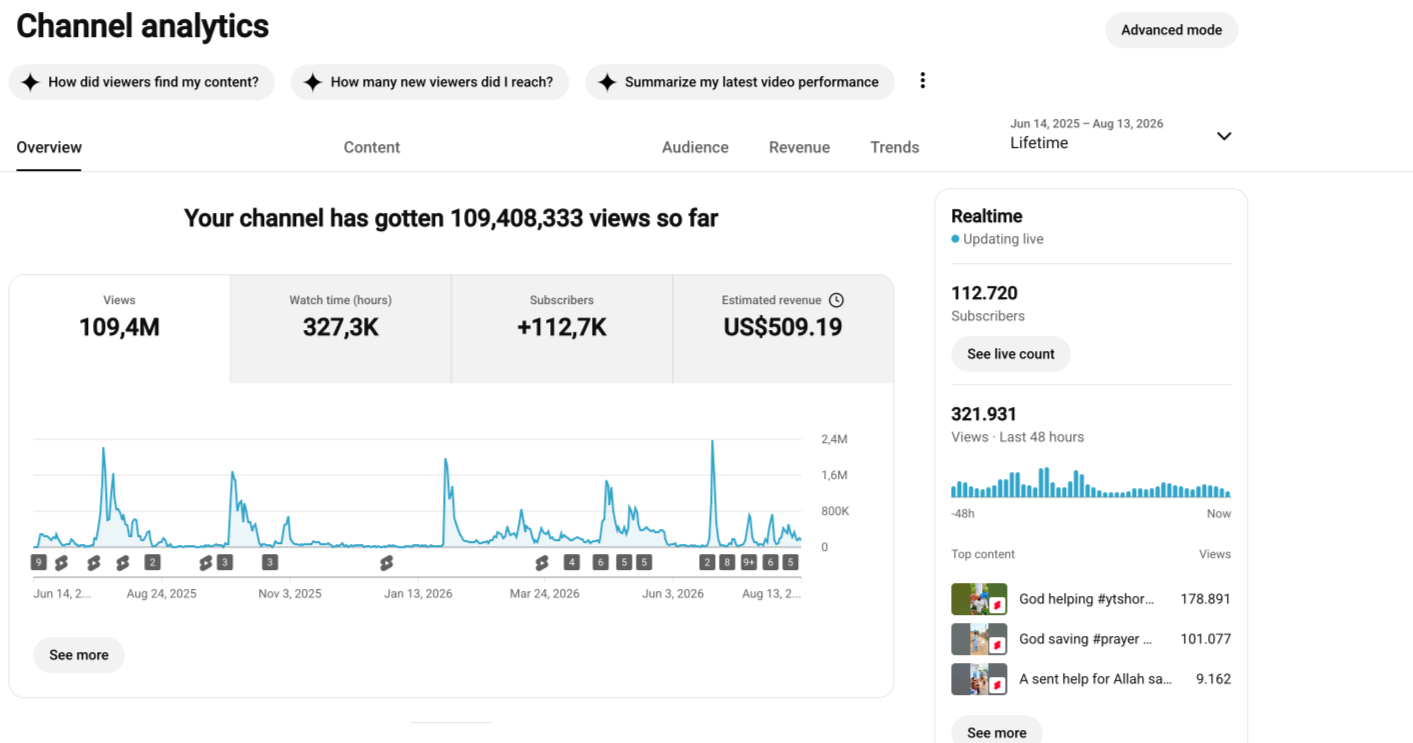1413x743 pixels.
Task: Select the Views metric card
Action: [119, 329]
